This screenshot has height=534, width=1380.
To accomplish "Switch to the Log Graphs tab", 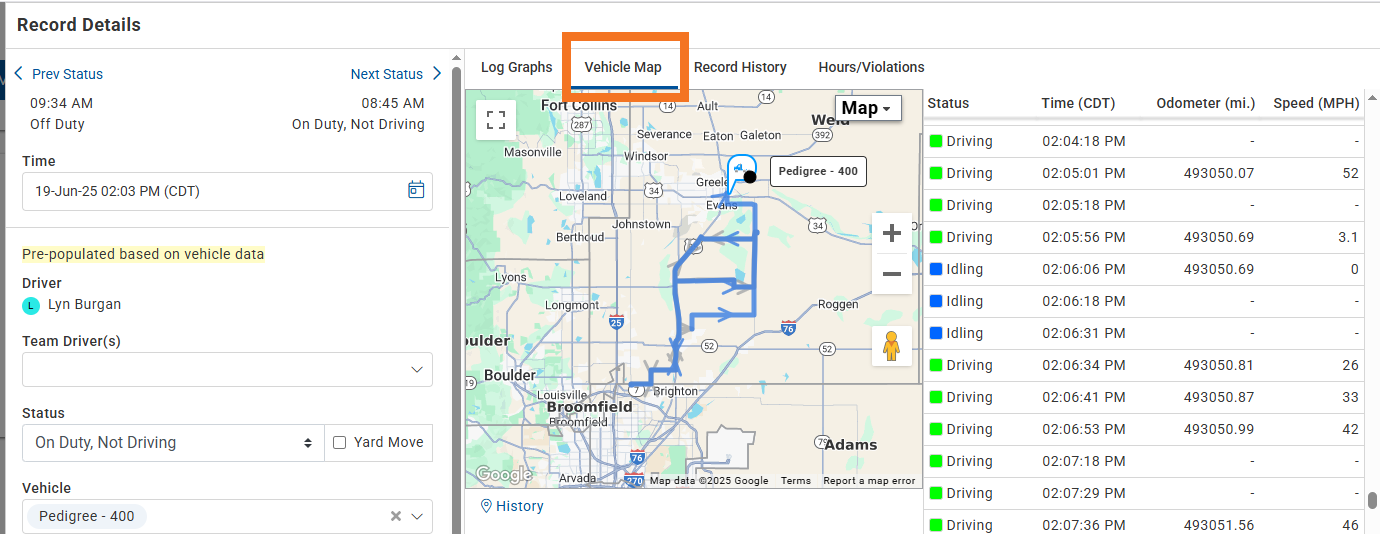I will coord(516,67).
